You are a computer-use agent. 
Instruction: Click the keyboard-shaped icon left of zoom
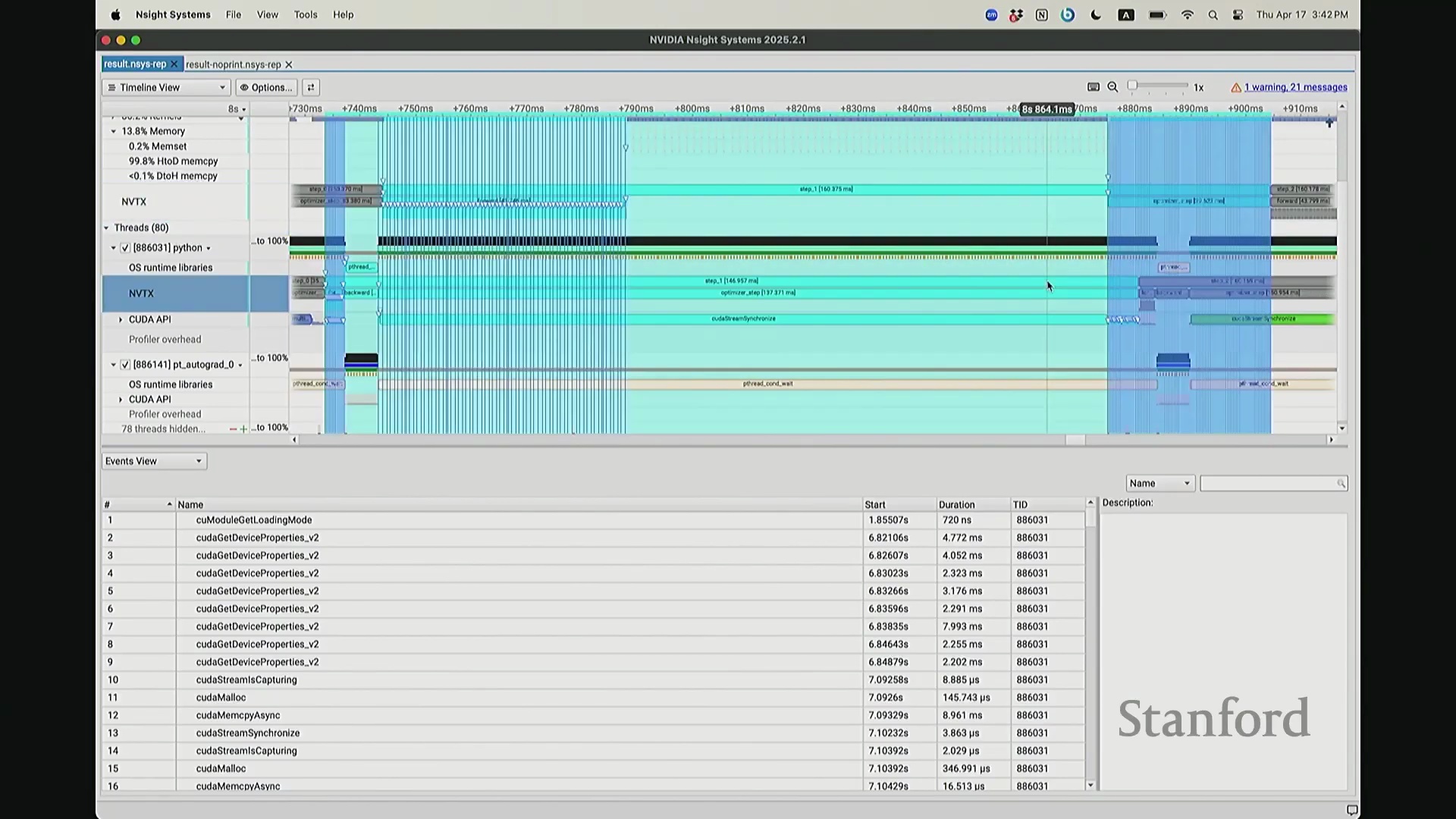coord(1093,87)
